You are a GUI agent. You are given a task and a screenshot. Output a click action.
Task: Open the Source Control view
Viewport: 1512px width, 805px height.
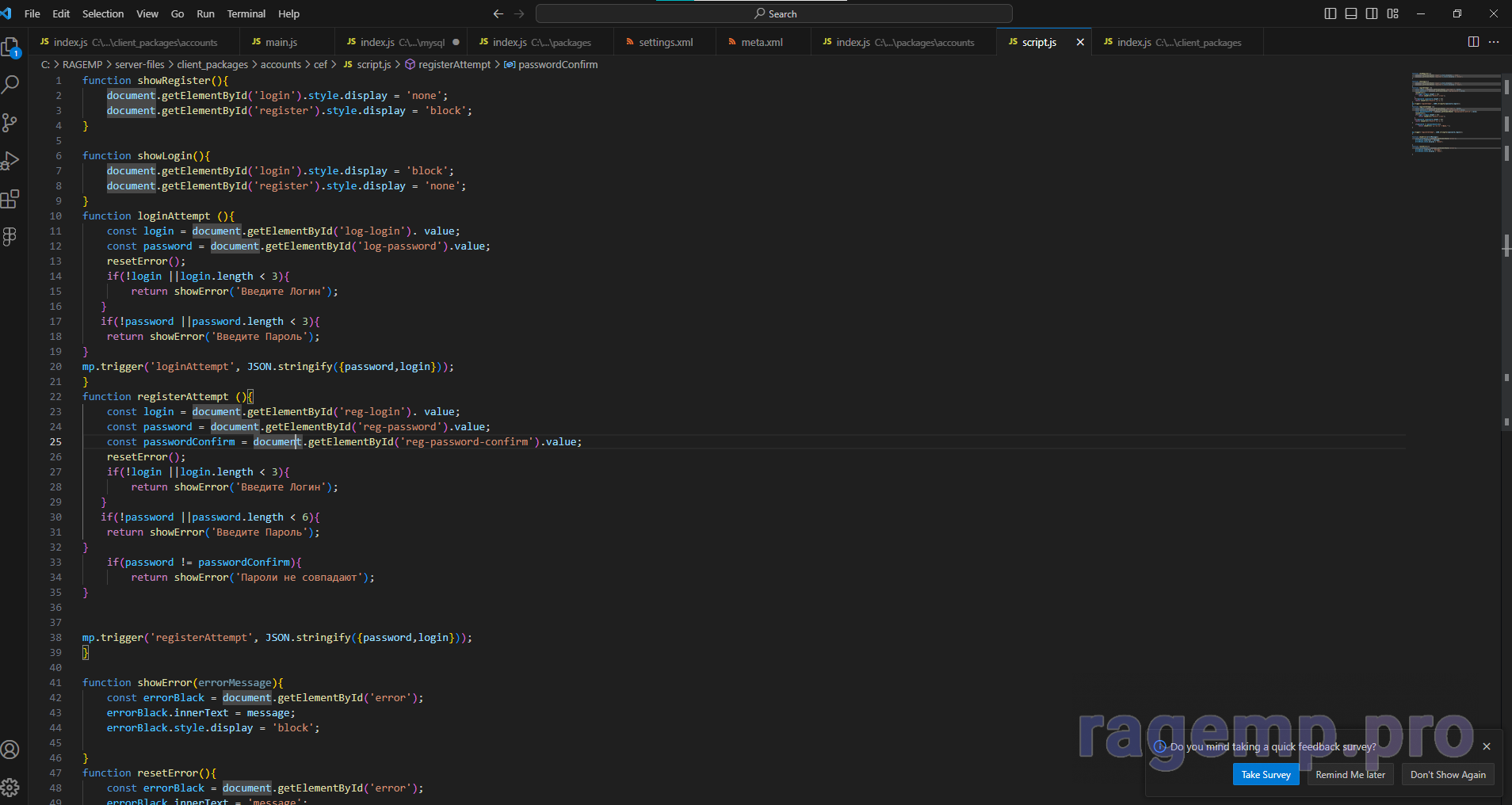click(x=10, y=123)
